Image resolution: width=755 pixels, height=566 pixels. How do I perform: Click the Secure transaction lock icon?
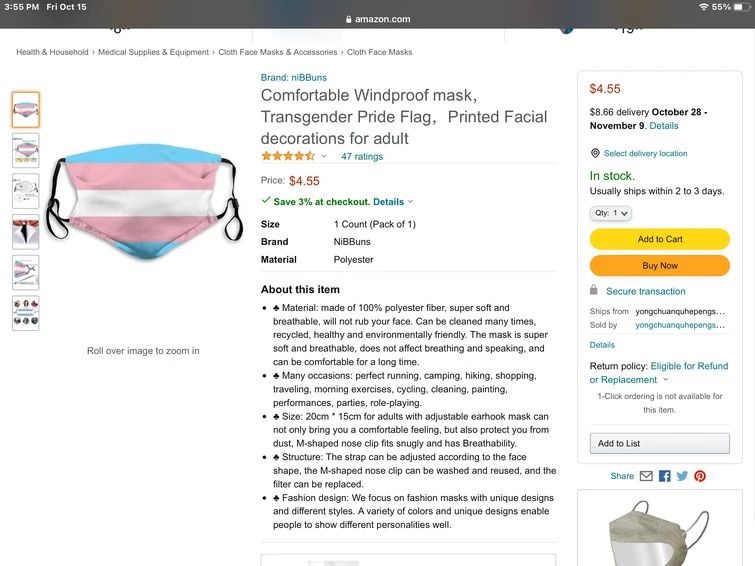pos(594,291)
